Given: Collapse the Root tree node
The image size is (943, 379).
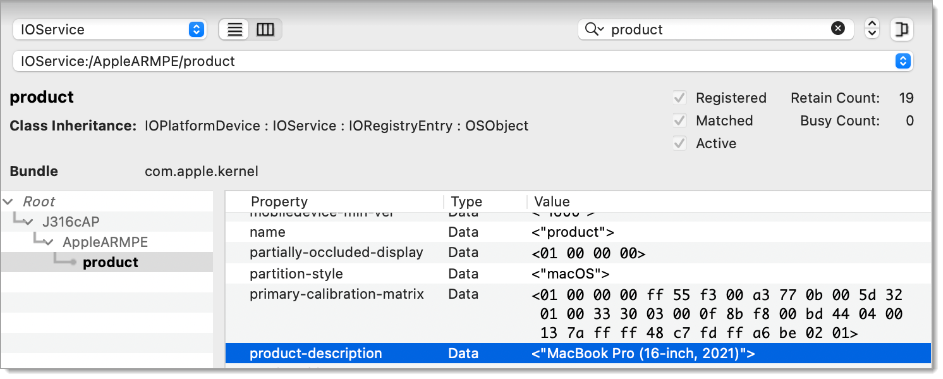Looking at the screenshot, I should pos(8,202).
